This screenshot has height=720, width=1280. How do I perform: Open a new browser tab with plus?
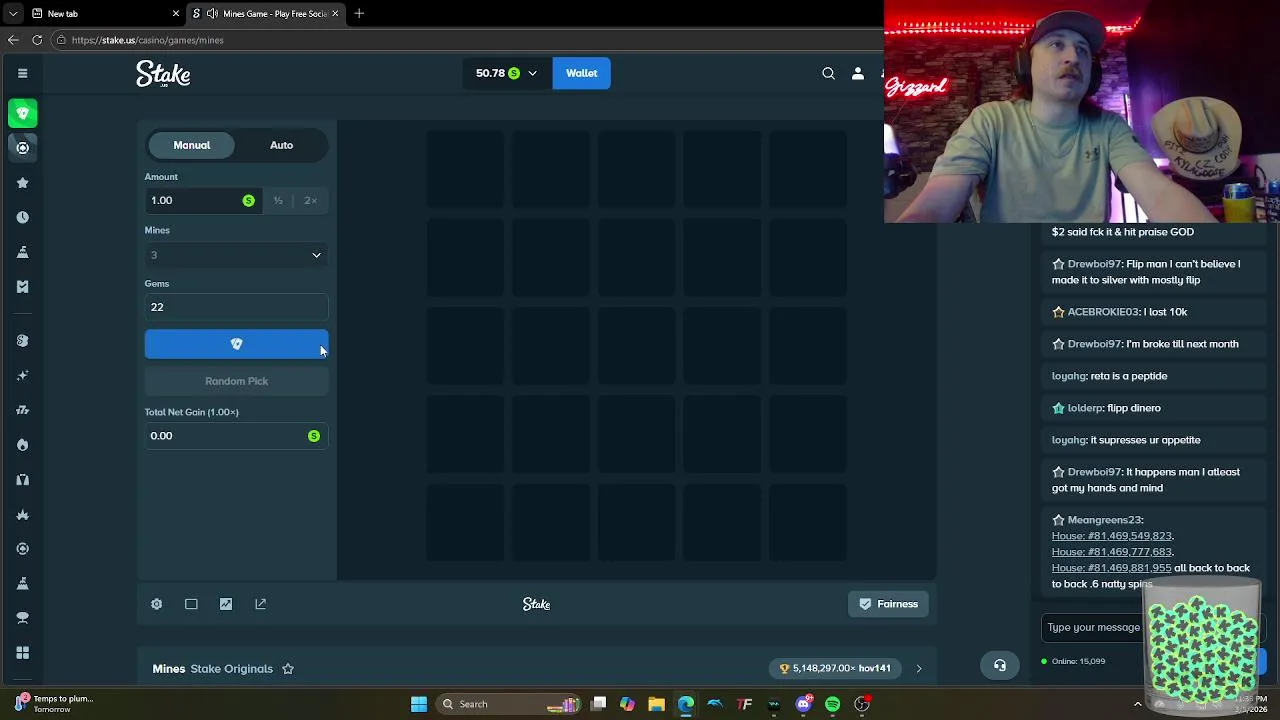click(x=359, y=14)
